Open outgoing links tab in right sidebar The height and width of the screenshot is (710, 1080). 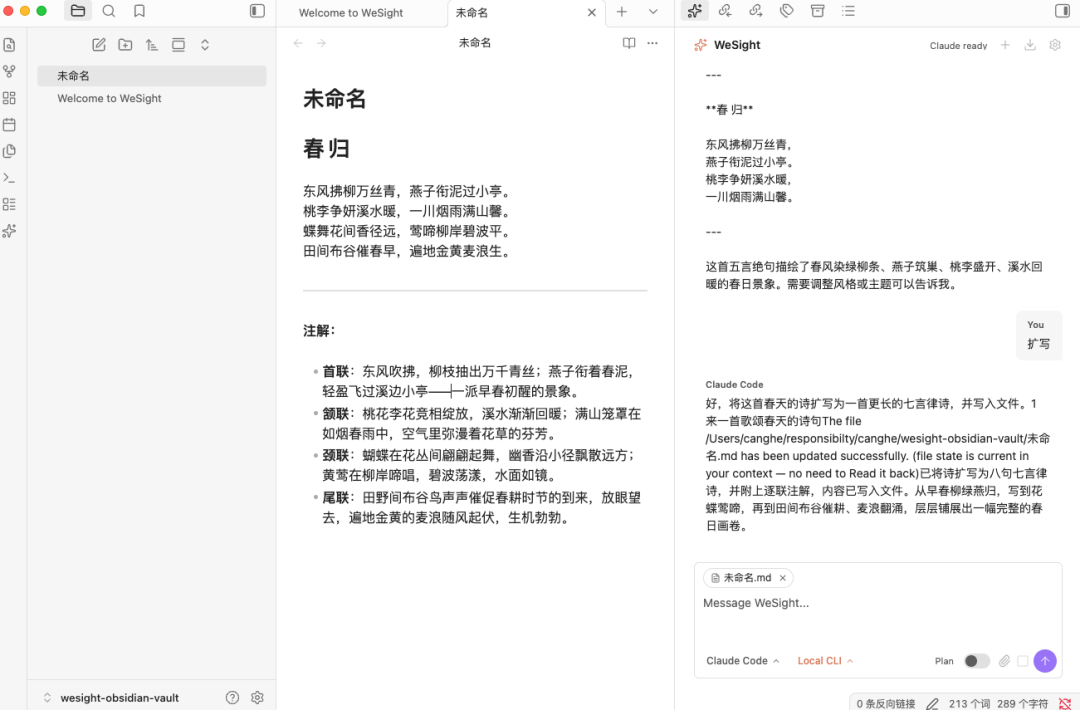pos(756,10)
